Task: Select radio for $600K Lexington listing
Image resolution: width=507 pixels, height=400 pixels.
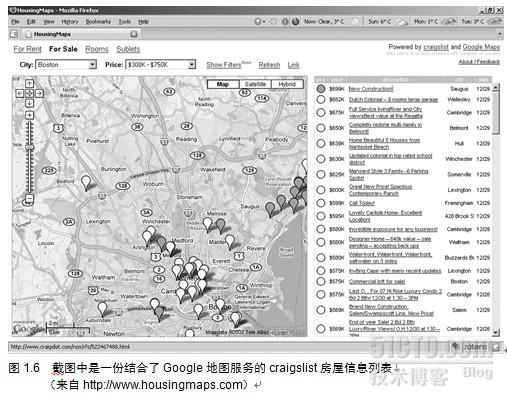Action: point(321,190)
